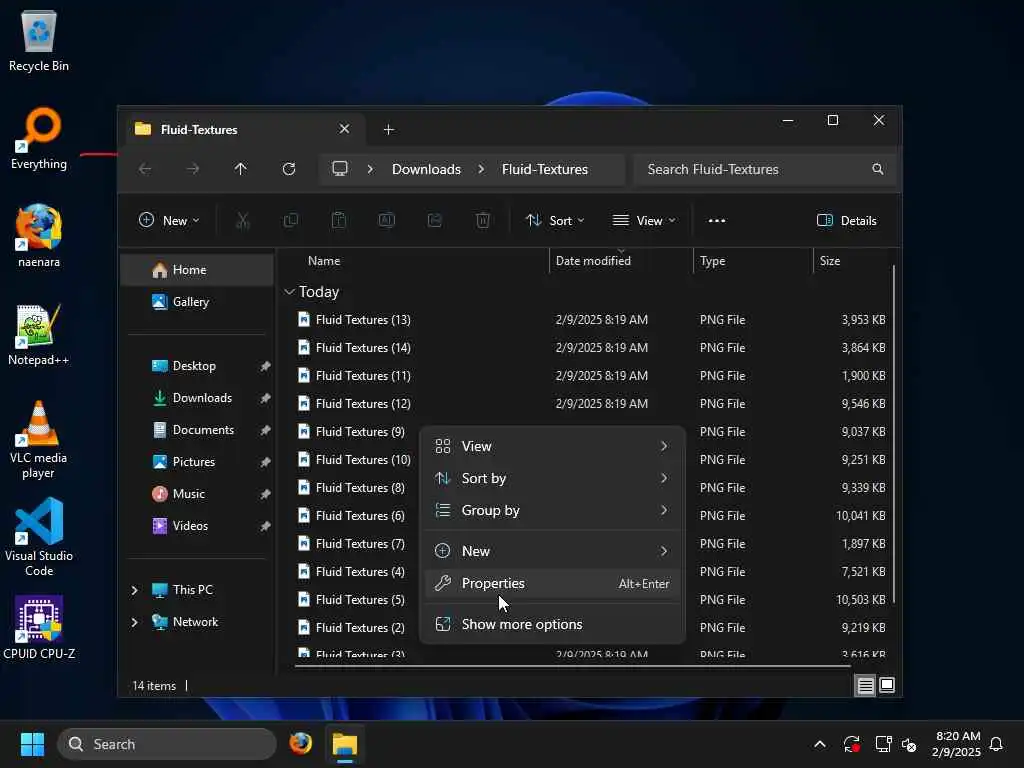This screenshot has width=1024, height=768.
Task: Click the Search Fluid-Textures field
Action: point(764,169)
